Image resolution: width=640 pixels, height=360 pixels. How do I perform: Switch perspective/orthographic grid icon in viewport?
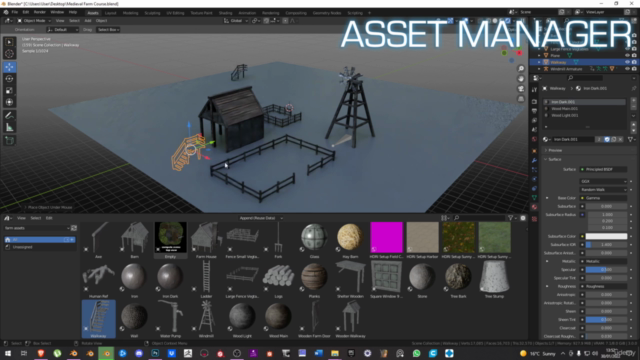521,99
